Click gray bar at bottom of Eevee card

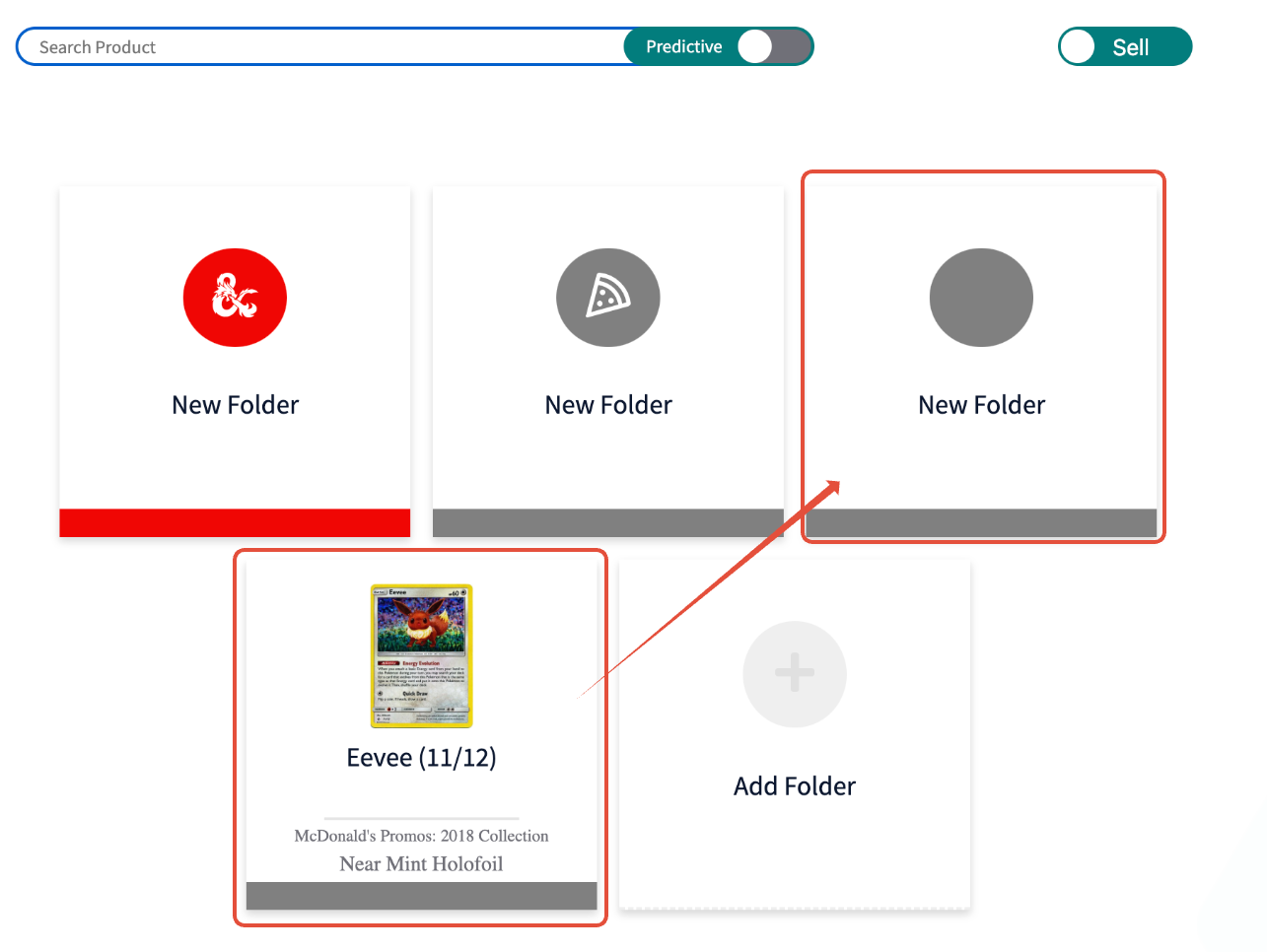pyautogui.click(x=421, y=896)
